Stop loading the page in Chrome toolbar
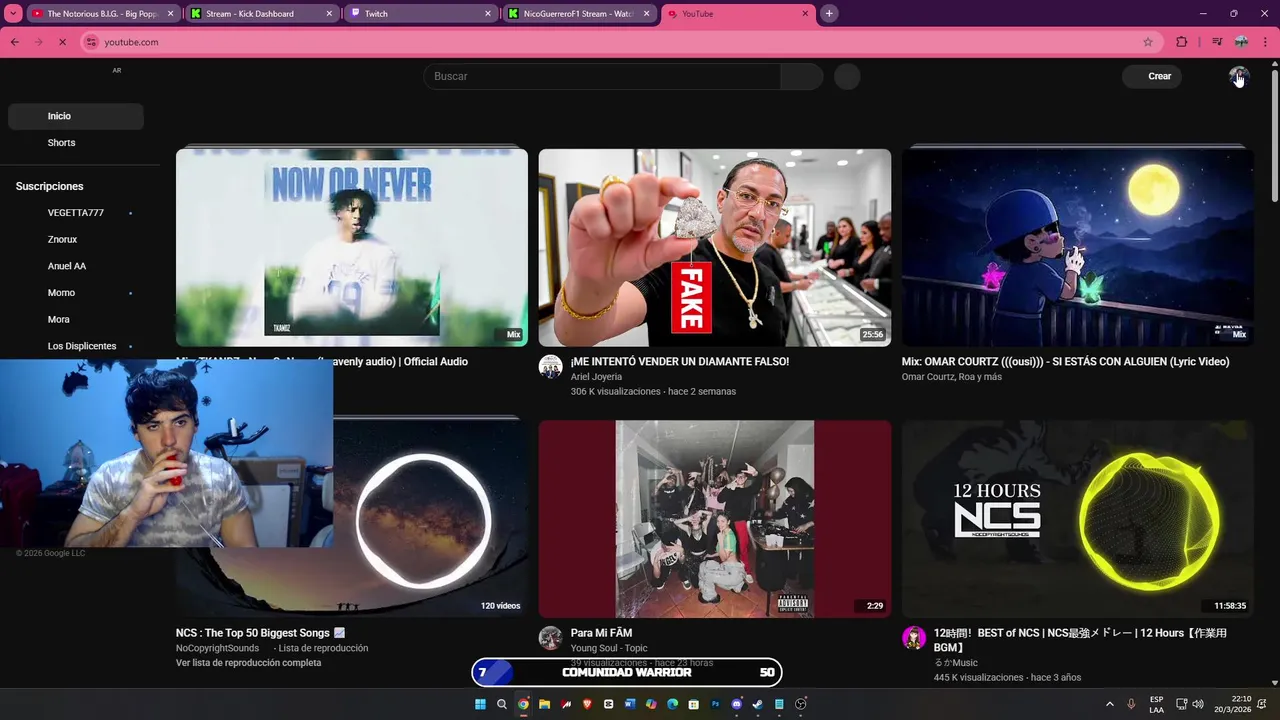 point(62,42)
